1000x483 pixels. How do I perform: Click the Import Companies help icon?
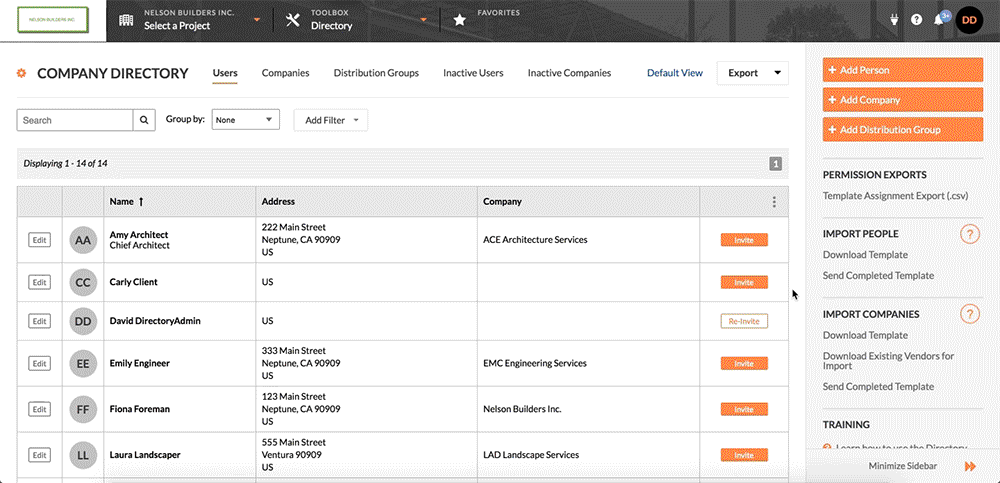tap(969, 314)
